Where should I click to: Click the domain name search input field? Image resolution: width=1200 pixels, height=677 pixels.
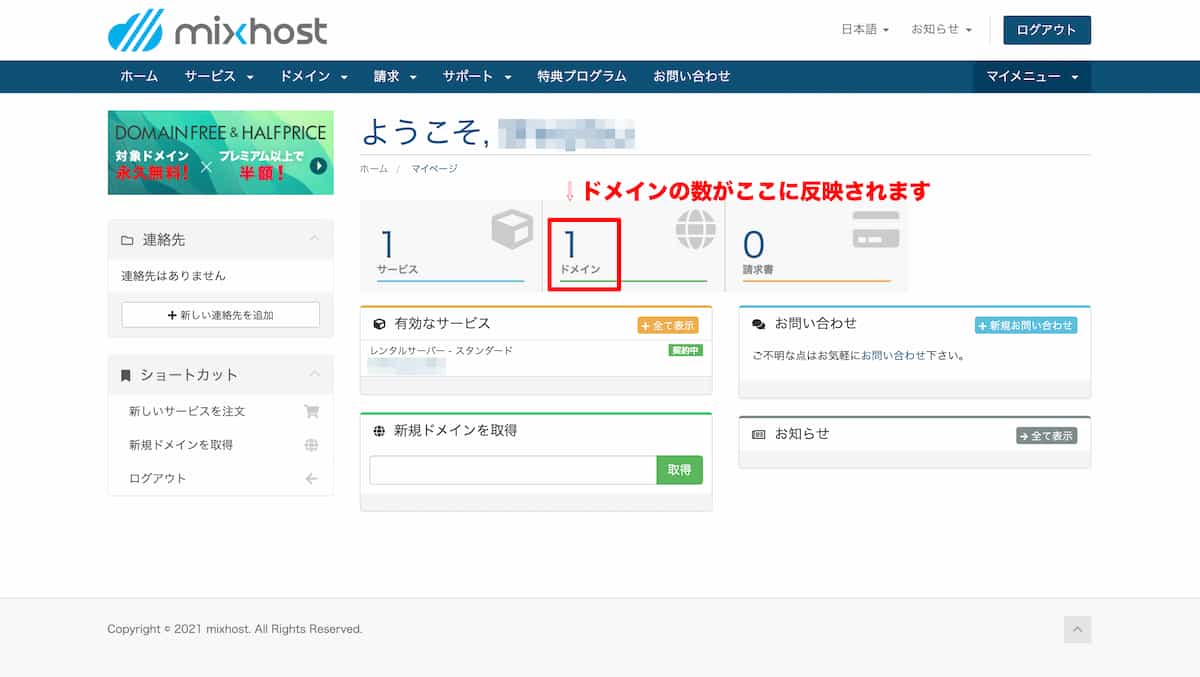tap(512, 470)
